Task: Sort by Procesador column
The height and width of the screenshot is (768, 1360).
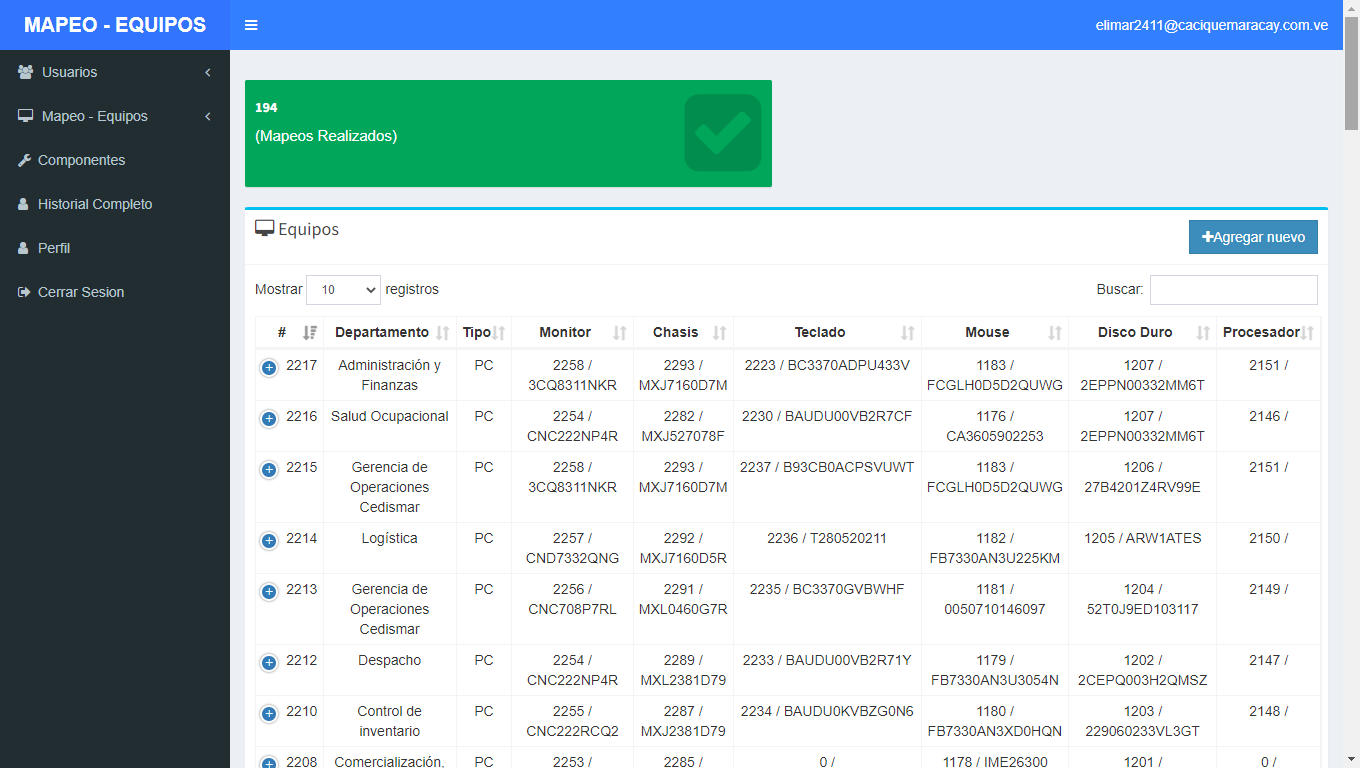Action: pos(1268,332)
